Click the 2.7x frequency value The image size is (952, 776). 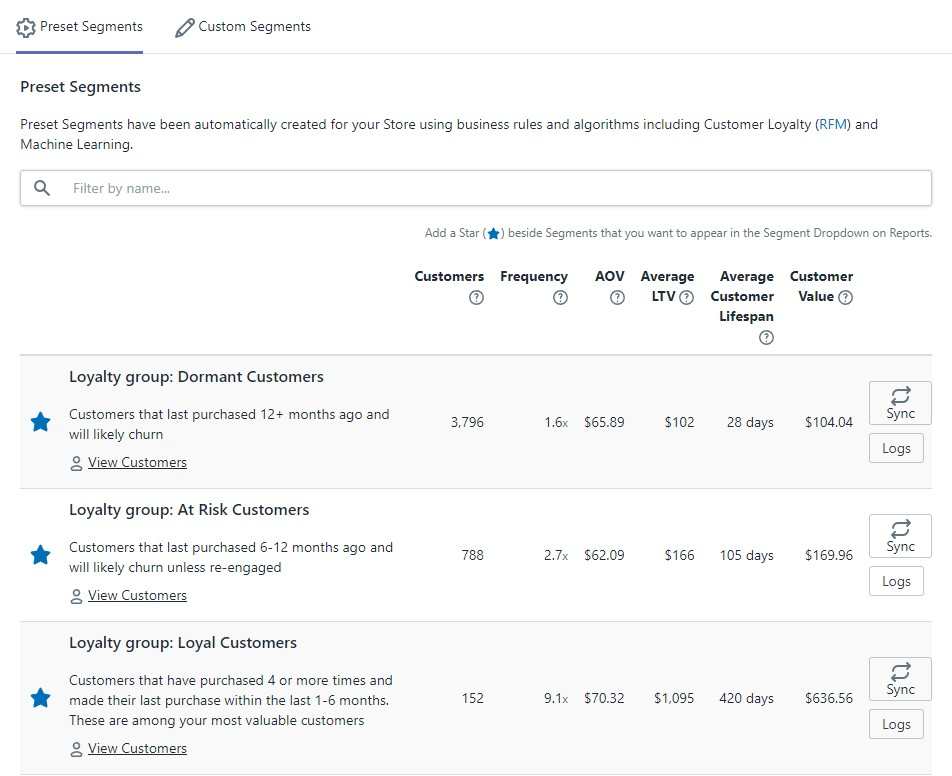point(556,556)
